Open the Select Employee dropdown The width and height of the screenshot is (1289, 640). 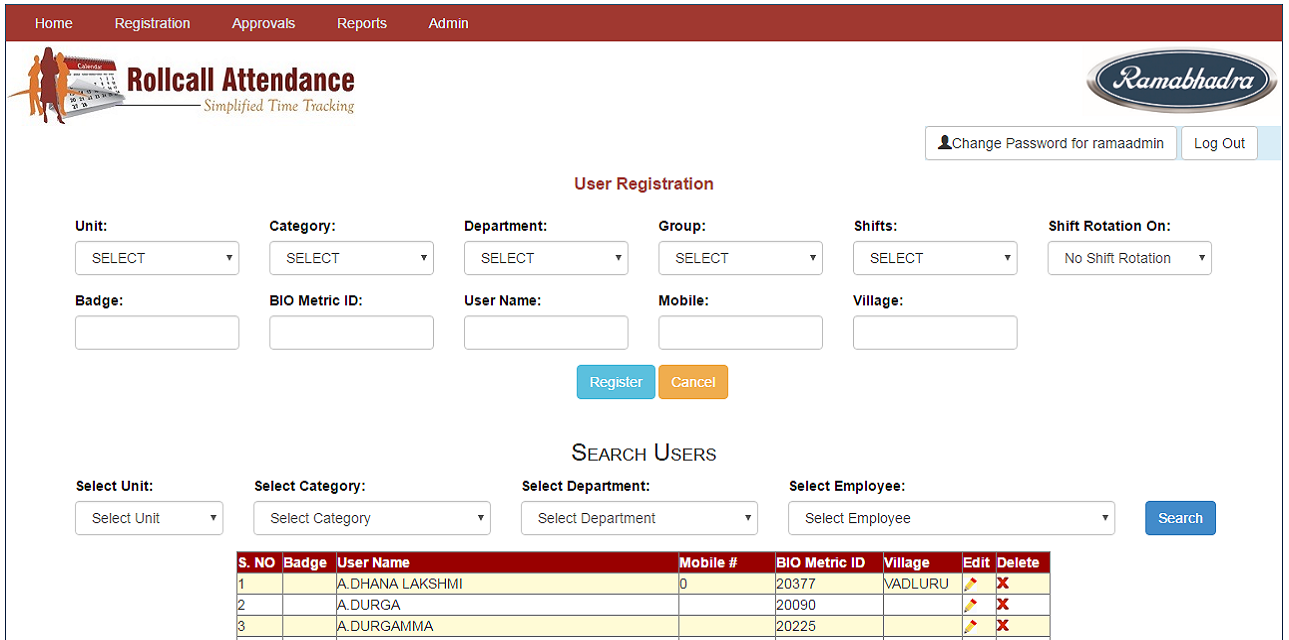point(951,518)
